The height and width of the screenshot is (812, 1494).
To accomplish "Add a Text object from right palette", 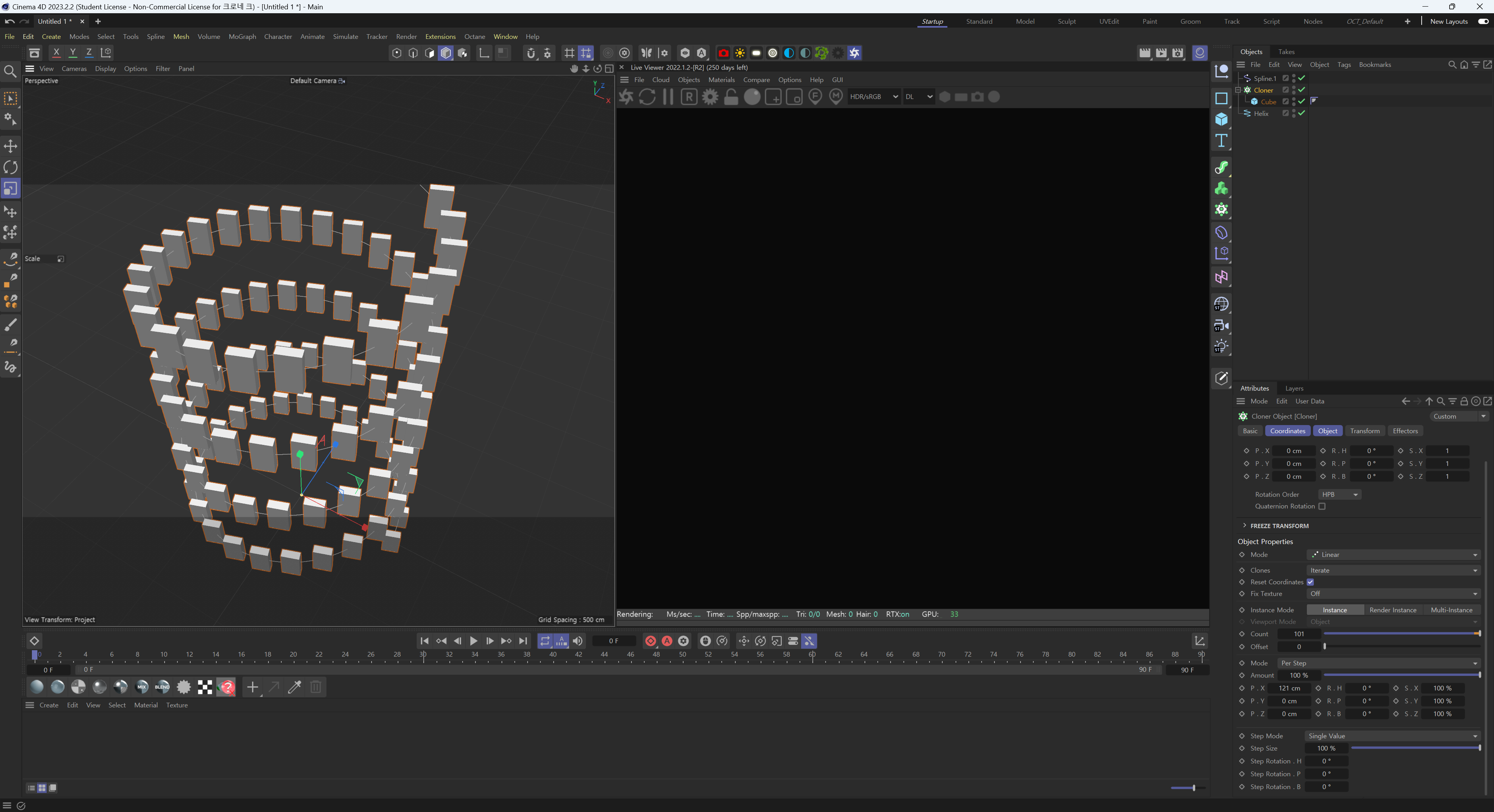I will point(1221,141).
